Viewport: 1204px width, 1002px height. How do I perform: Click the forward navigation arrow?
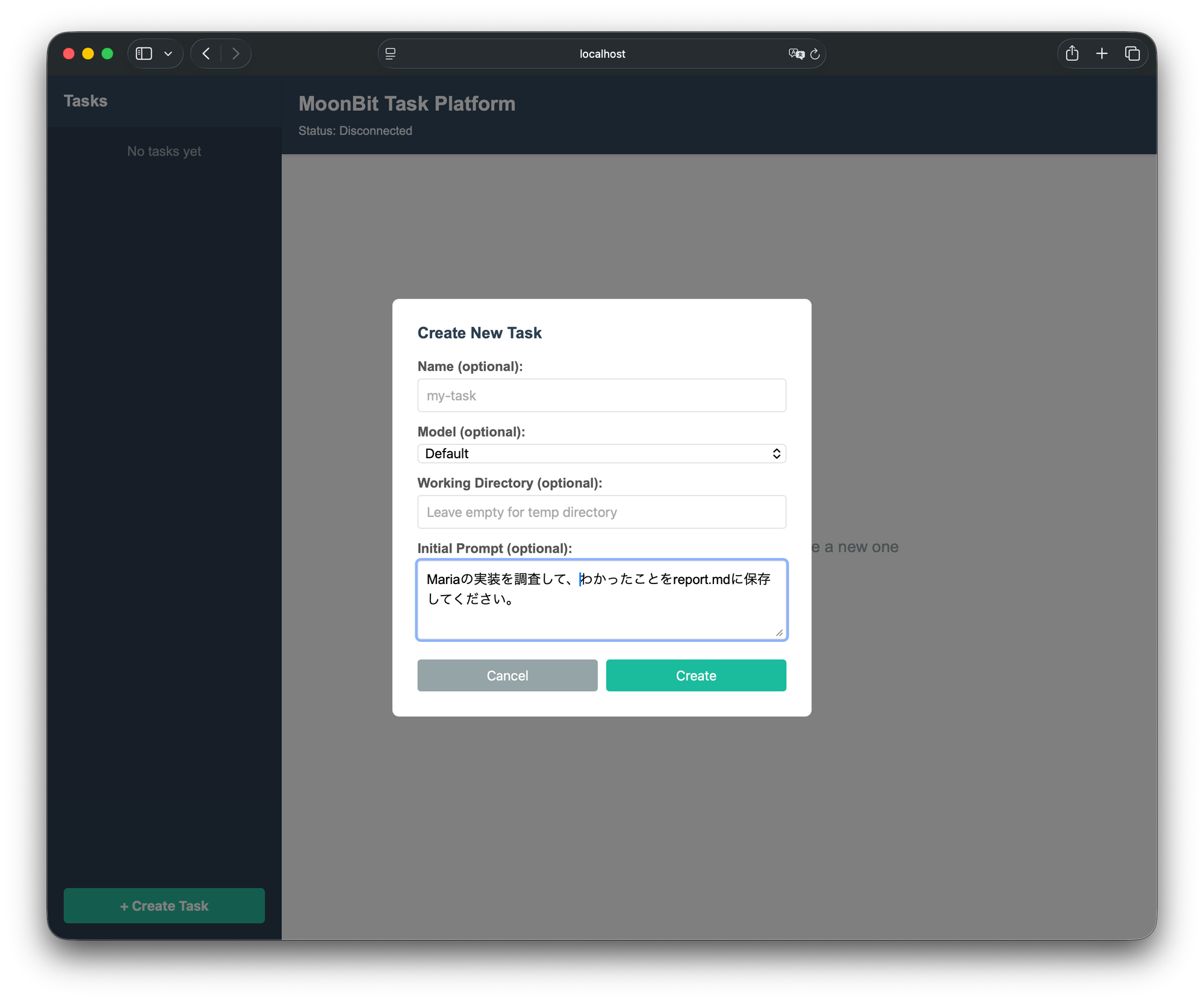click(236, 54)
